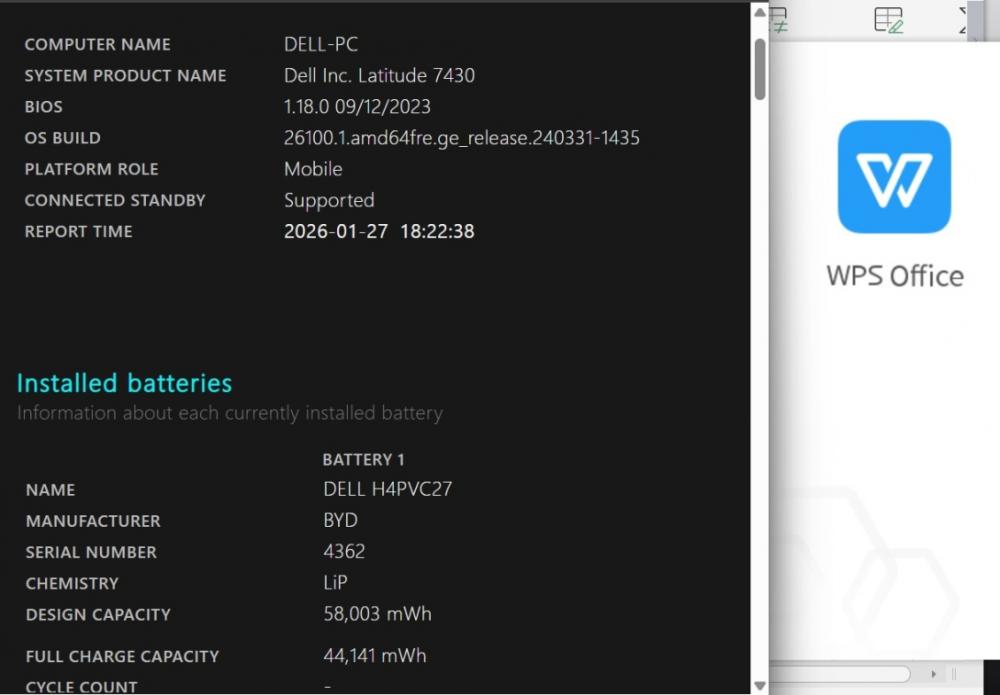The image size is (1000, 695).
Task: Click the battery report vertical scrollbar thumb
Action: pos(760,70)
